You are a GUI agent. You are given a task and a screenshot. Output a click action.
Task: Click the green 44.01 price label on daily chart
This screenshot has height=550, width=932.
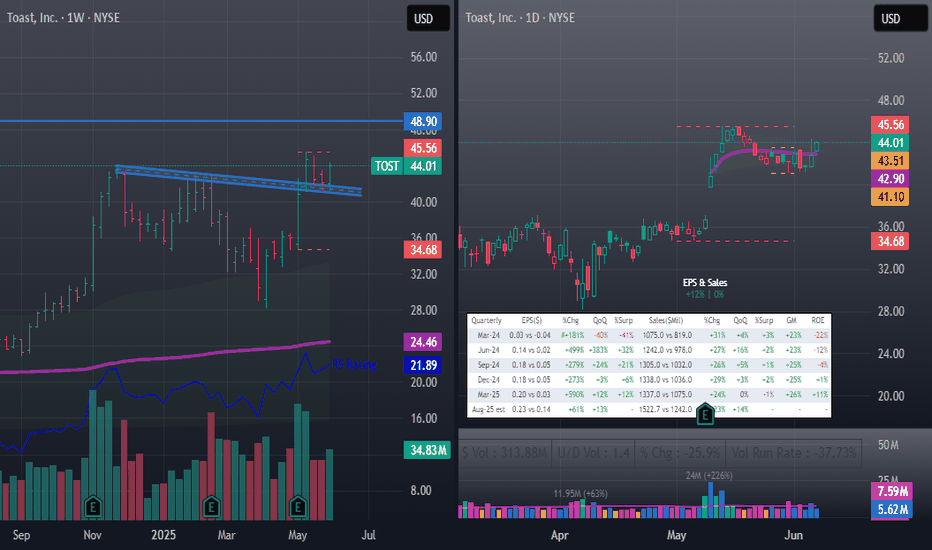click(890, 143)
